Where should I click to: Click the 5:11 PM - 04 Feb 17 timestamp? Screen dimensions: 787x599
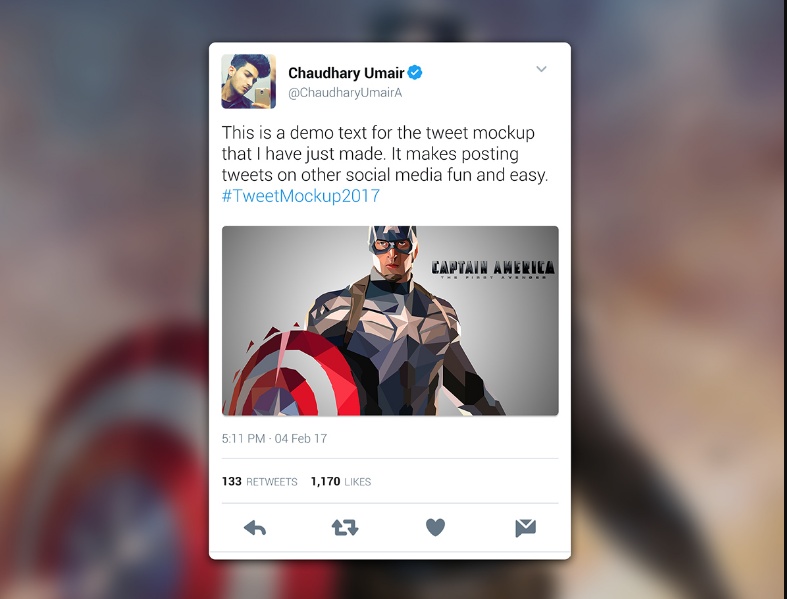click(274, 438)
